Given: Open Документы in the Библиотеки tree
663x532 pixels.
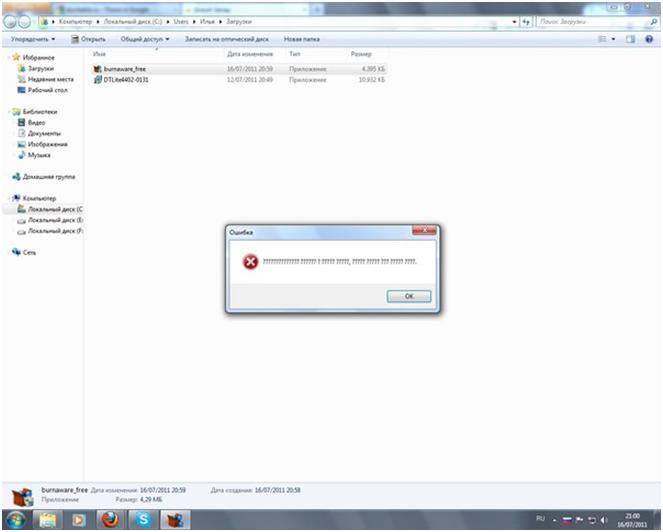Looking at the screenshot, I should [44, 133].
